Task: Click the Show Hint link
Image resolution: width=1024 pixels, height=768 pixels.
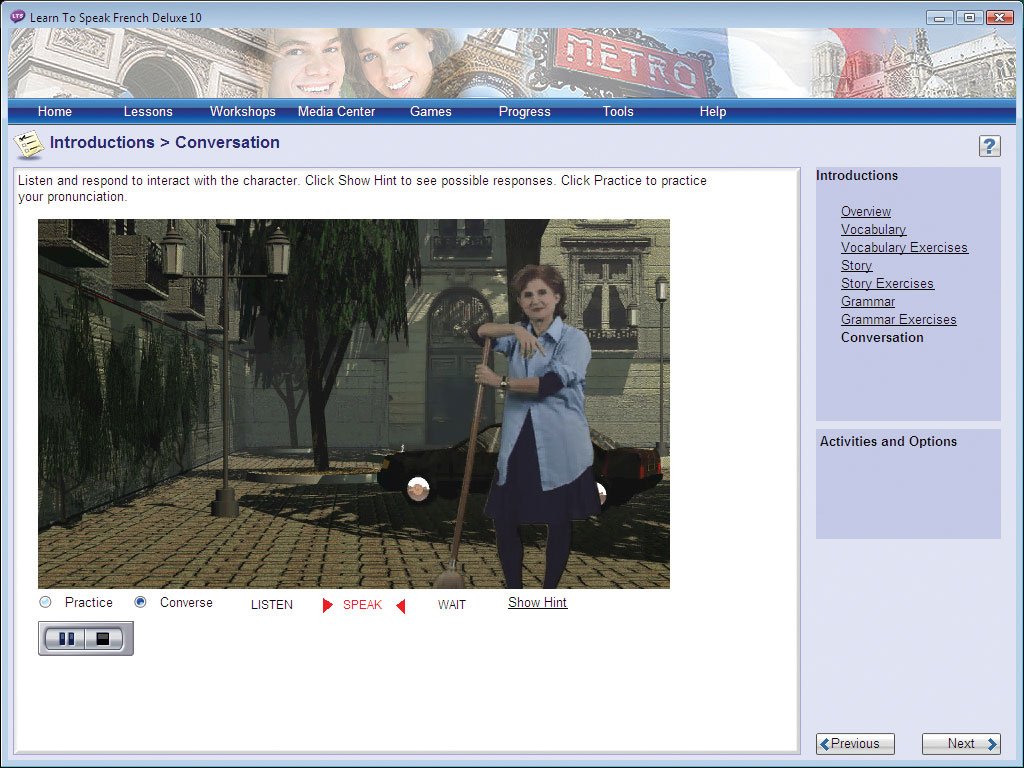Action: [537, 602]
